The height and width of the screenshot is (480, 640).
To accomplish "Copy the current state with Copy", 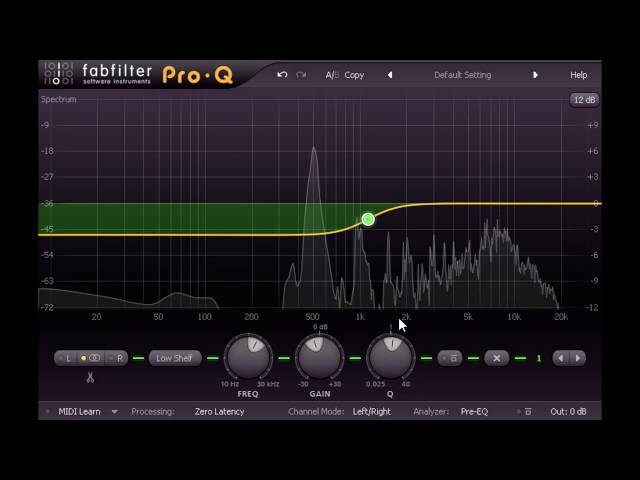I will 354,75.
